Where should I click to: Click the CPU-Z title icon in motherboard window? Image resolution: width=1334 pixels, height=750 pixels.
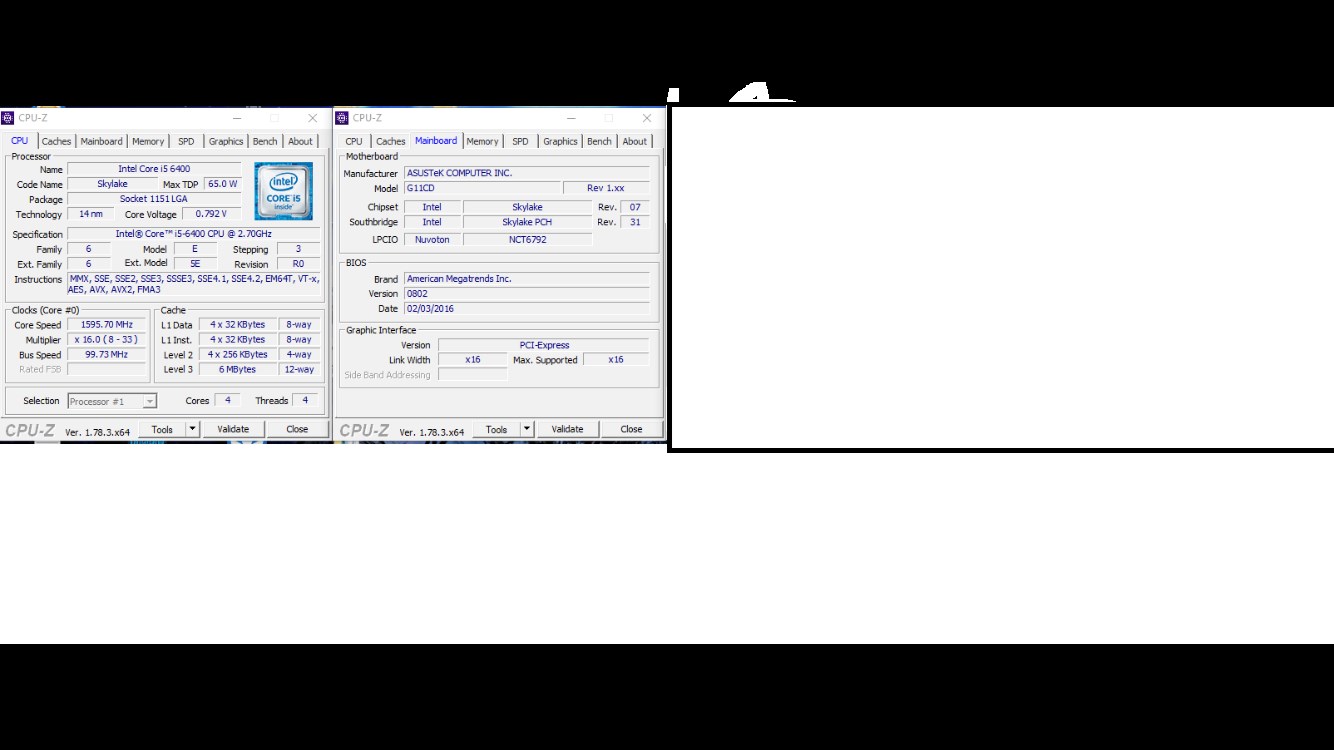tap(342, 118)
